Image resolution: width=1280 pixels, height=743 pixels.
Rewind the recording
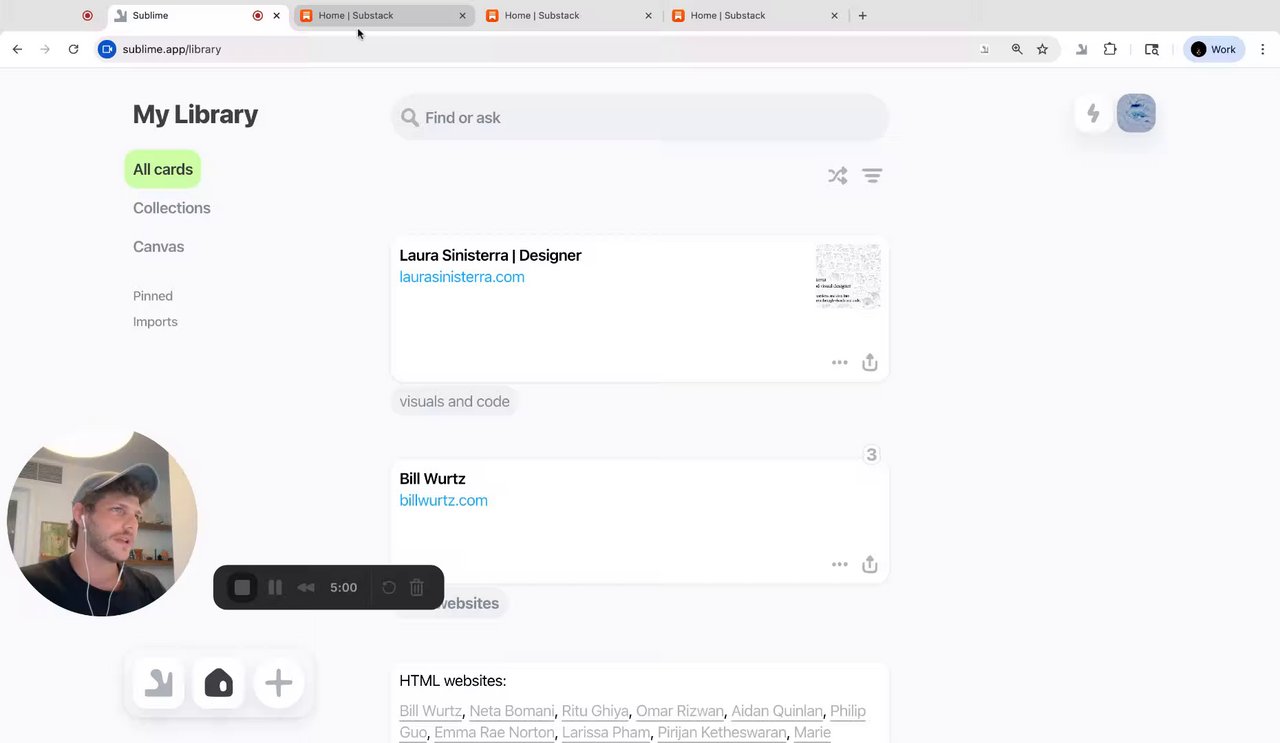pos(306,588)
